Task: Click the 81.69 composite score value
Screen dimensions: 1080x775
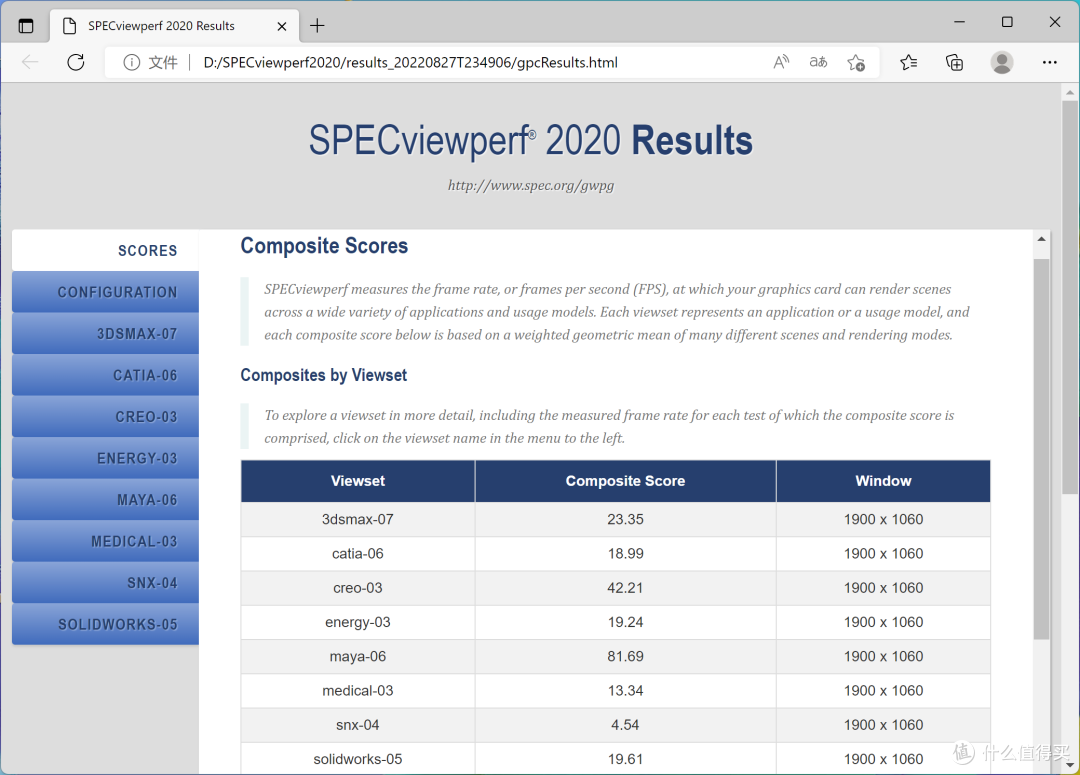Action: click(625, 657)
